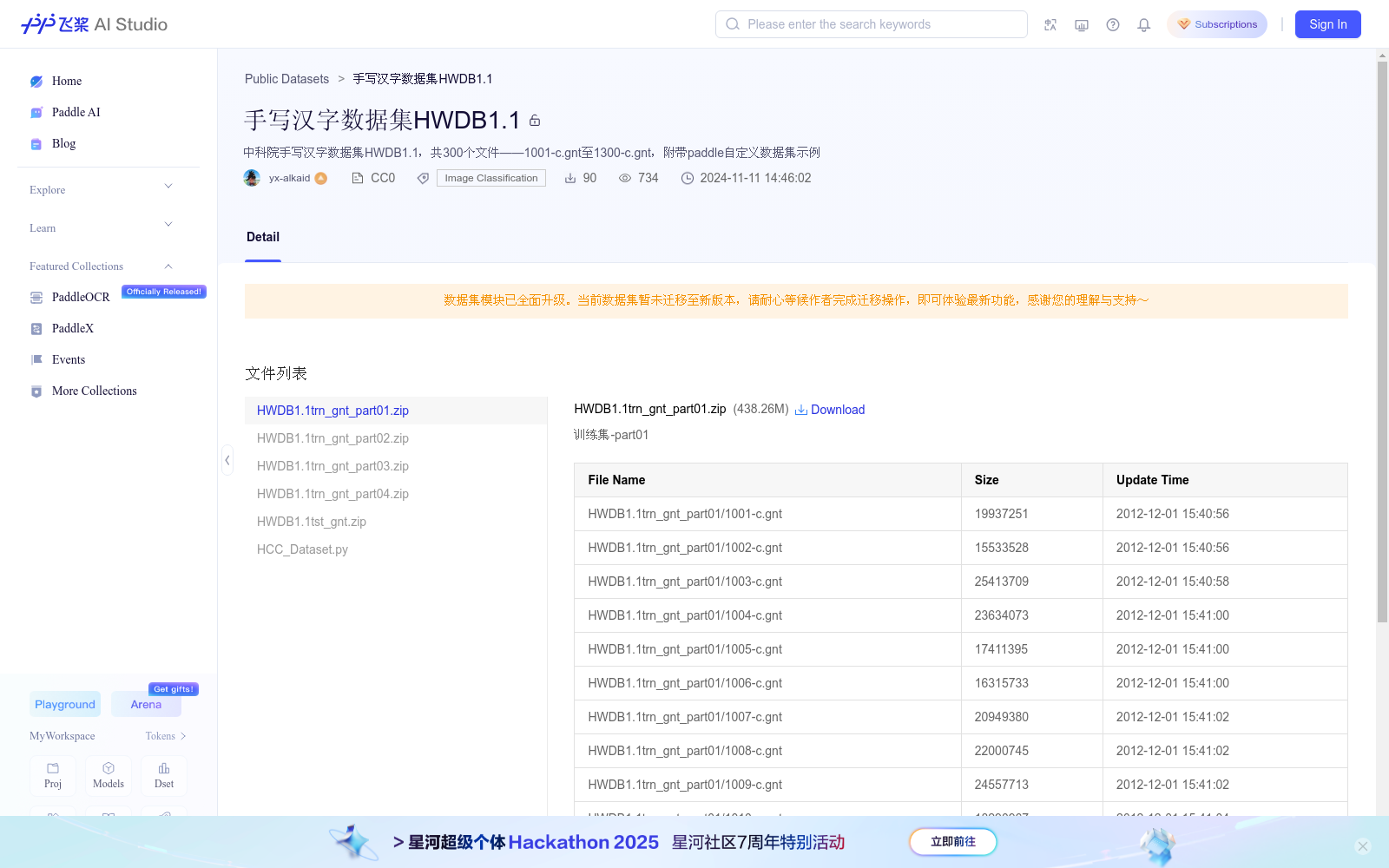Open Models workspace icon

[109, 775]
